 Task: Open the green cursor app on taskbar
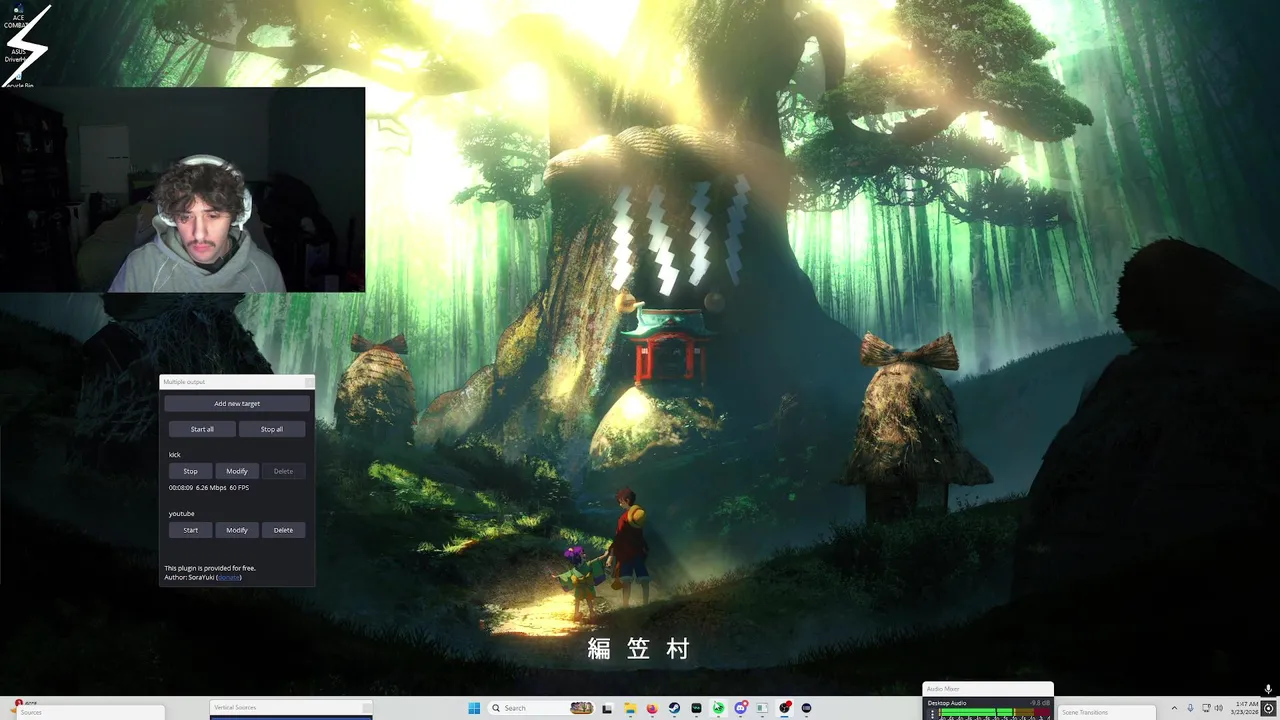coord(718,708)
